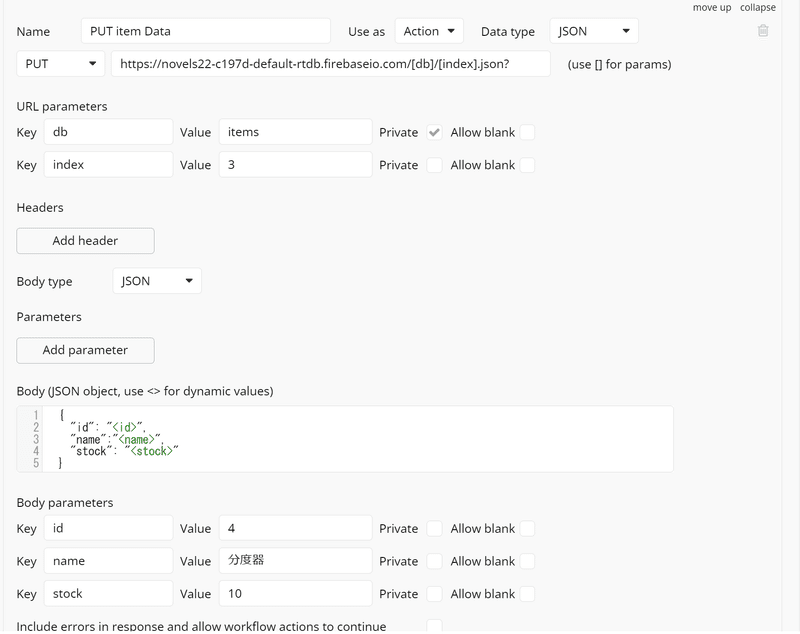Toggle Allow blank for id parameter
The width and height of the screenshot is (800, 634).
click(527, 529)
